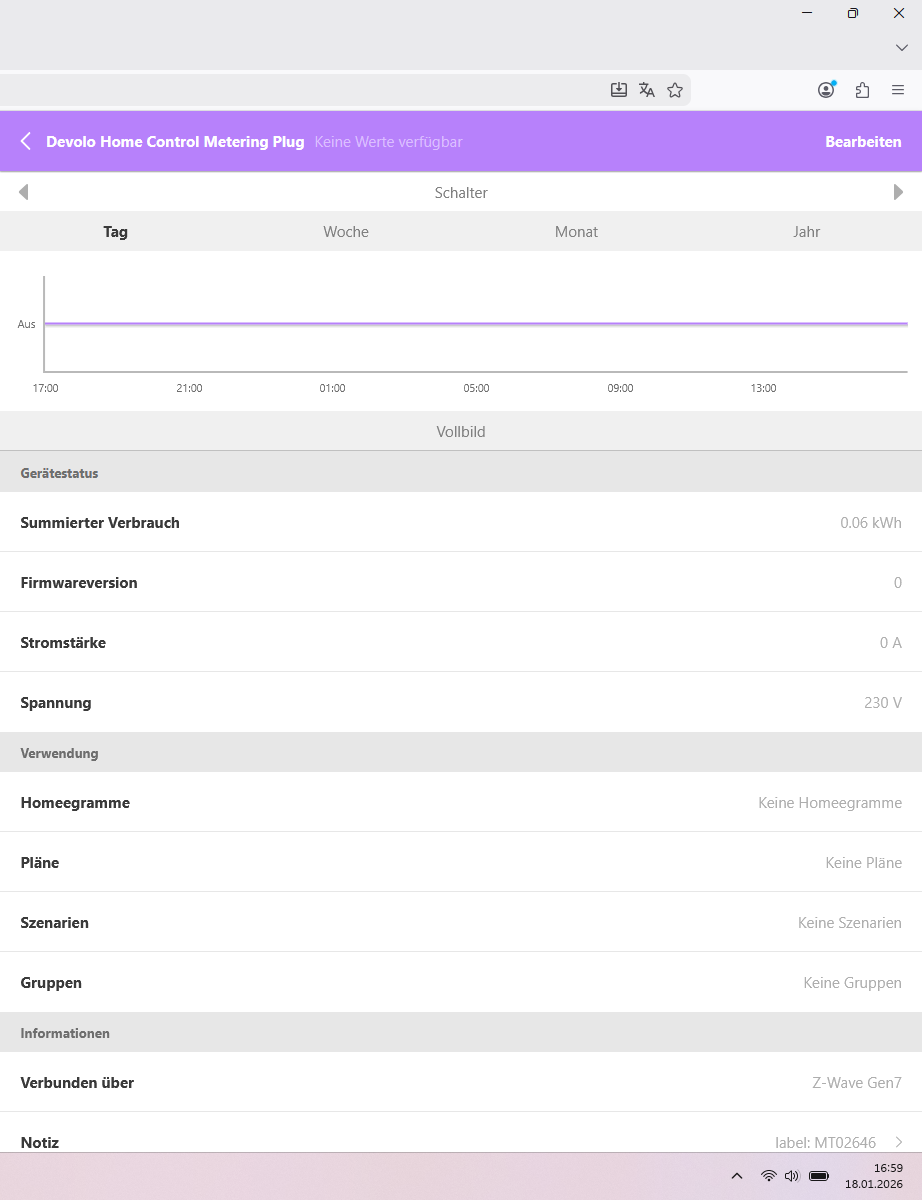The height and width of the screenshot is (1200, 922).
Task: Expand the tab list chevron below window controls
Action: point(901,48)
